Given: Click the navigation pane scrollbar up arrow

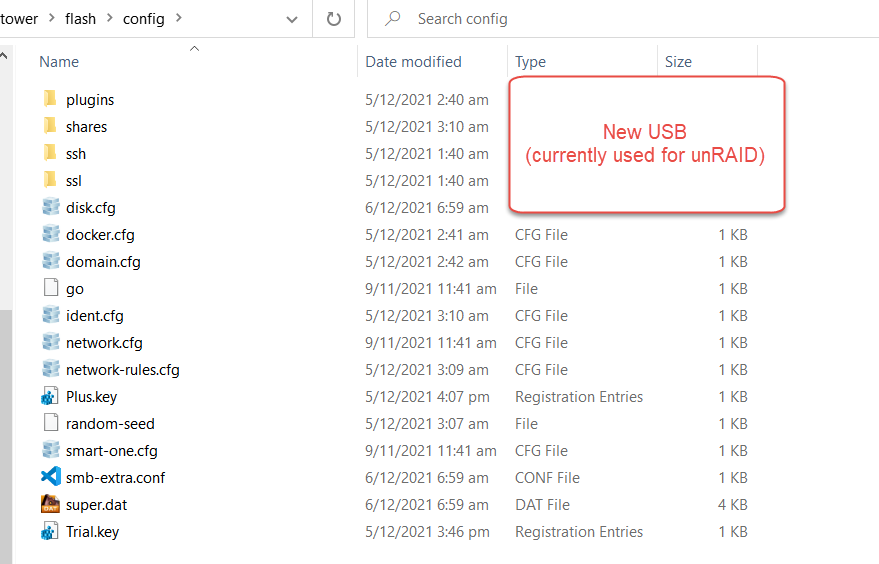Looking at the screenshot, I should 4,56.
